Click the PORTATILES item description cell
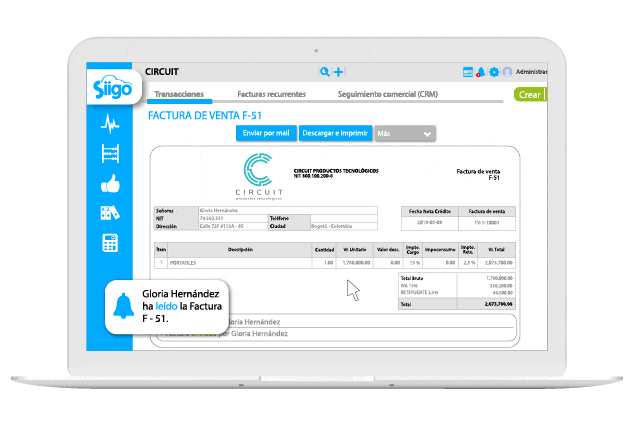The height and width of the screenshot is (432, 634). 239,263
